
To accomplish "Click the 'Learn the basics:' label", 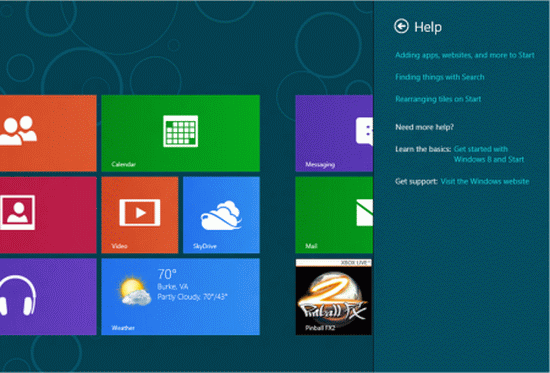I will point(423,149).
